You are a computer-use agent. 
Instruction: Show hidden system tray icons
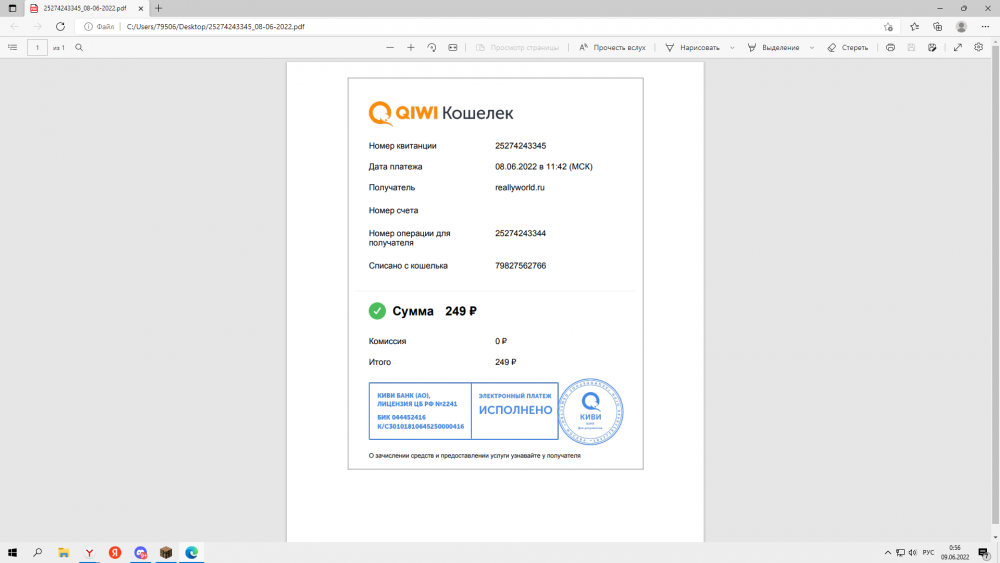point(888,553)
